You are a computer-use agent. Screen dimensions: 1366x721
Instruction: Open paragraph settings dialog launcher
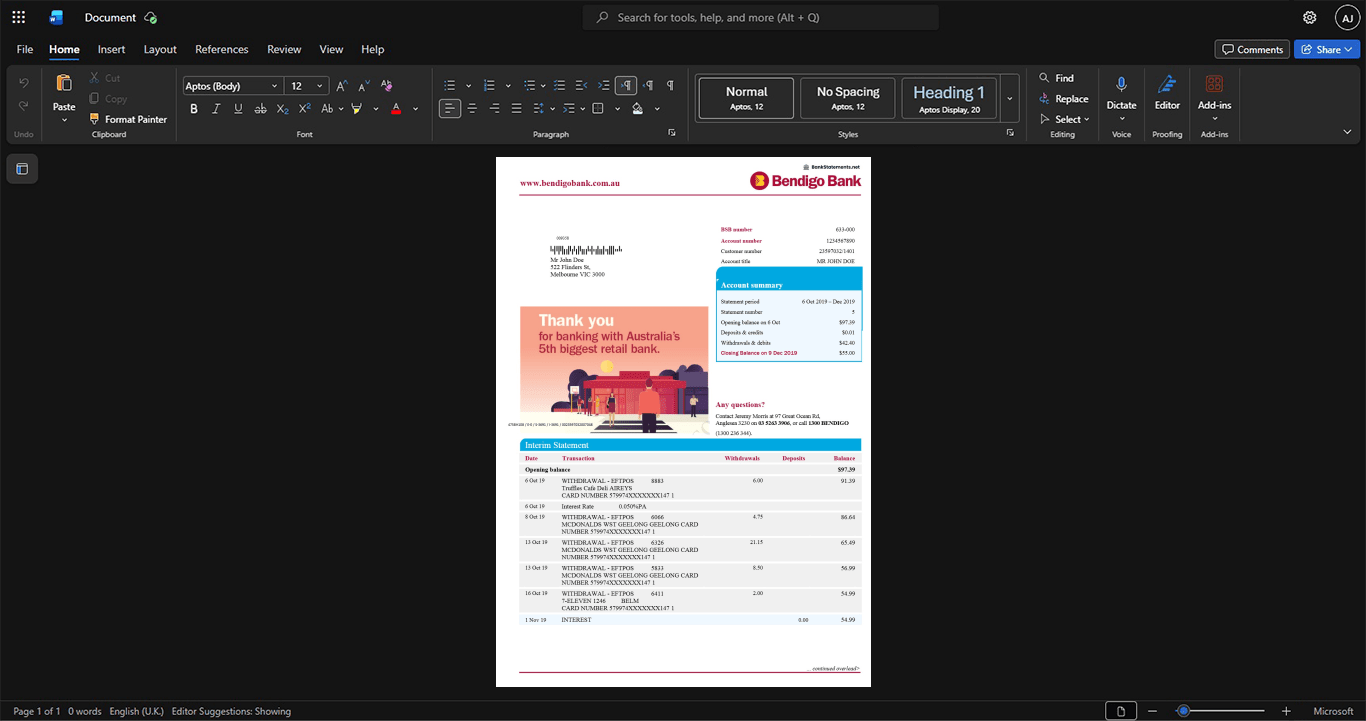click(x=672, y=133)
